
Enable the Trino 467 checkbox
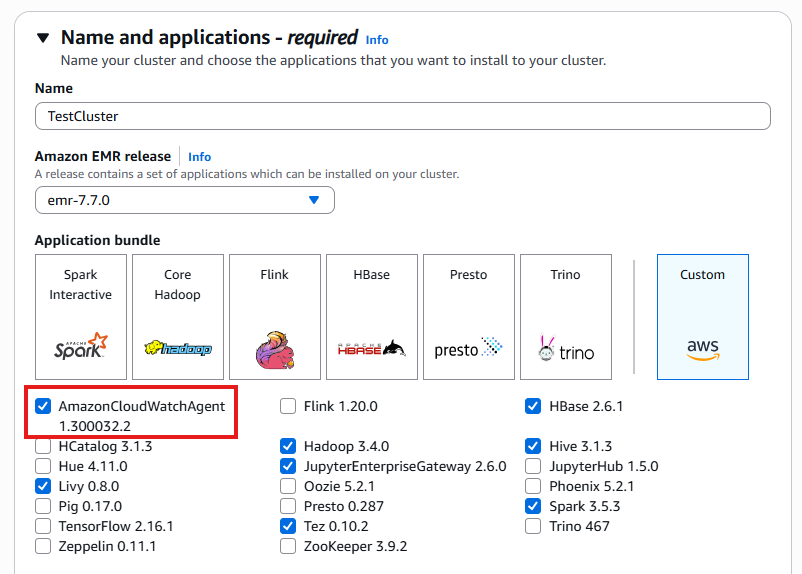[533, 526]
